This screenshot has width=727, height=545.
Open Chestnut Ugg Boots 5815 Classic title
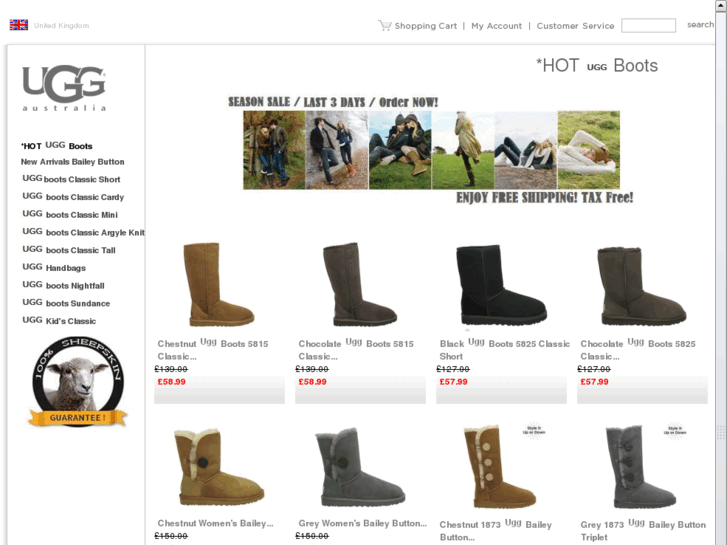click(213, 350)
